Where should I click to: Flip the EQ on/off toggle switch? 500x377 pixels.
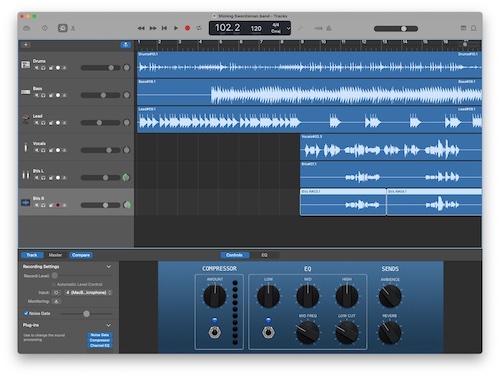[268, 332]
